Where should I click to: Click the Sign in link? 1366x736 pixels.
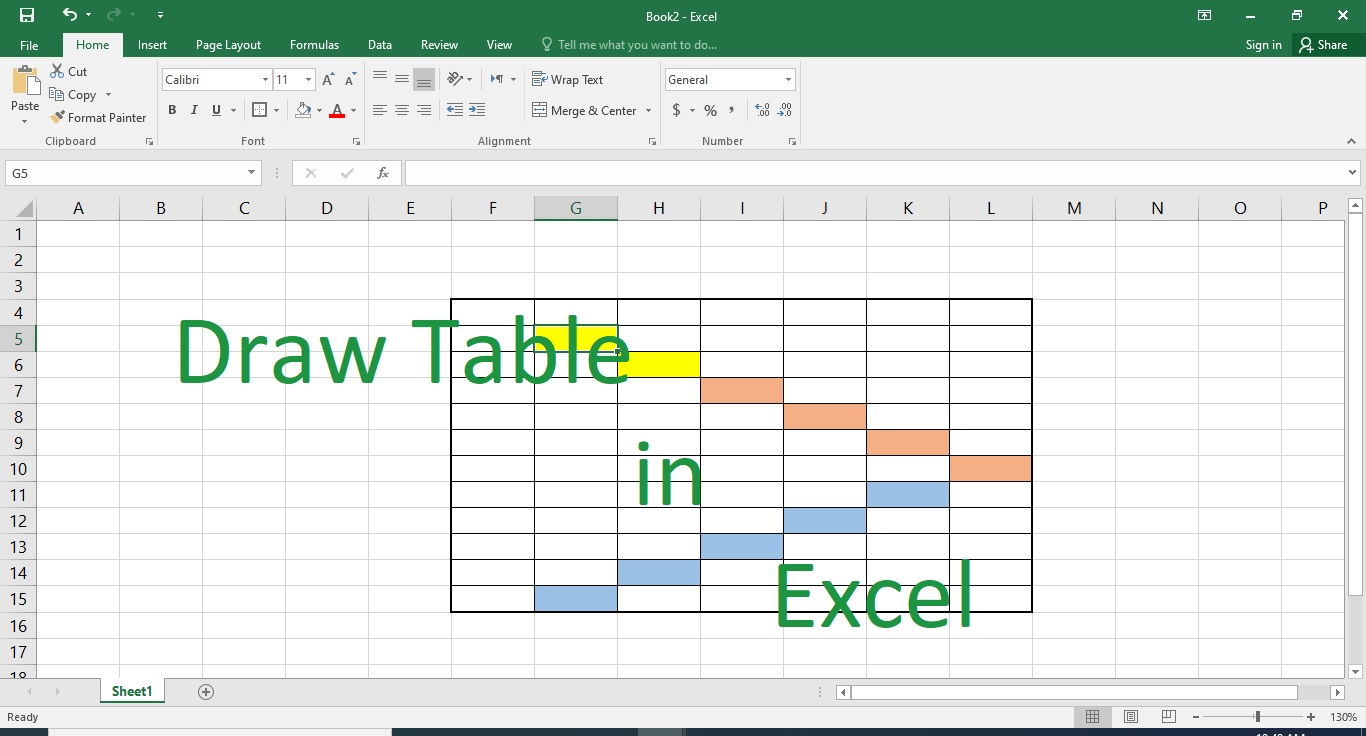1263,45
